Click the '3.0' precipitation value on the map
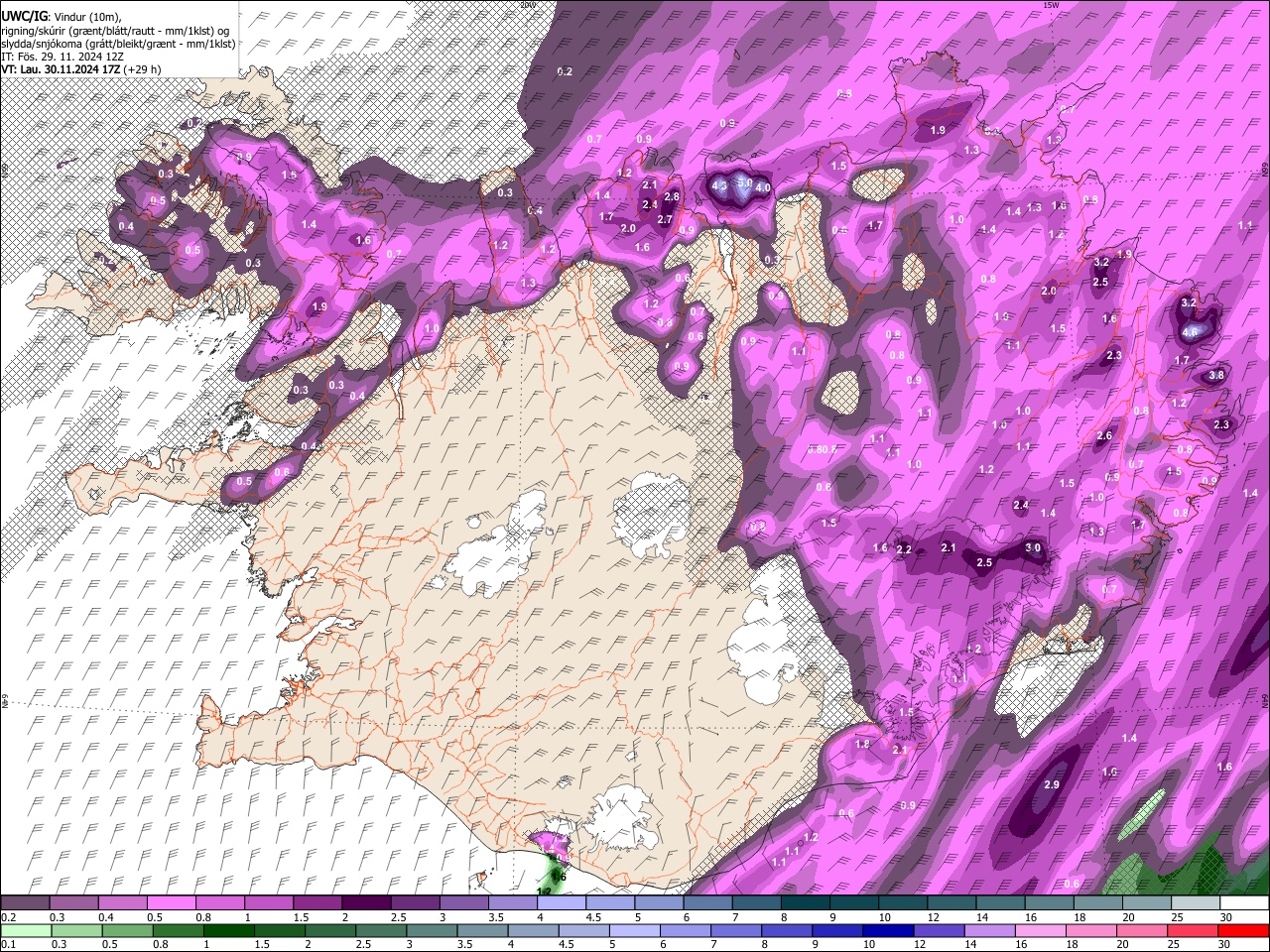1270x952 pixels. pos(1033,547)
